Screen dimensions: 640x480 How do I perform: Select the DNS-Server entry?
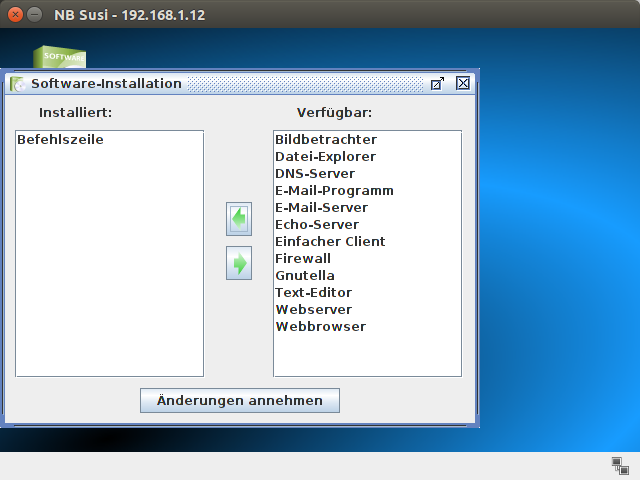[x=315, y=174]
